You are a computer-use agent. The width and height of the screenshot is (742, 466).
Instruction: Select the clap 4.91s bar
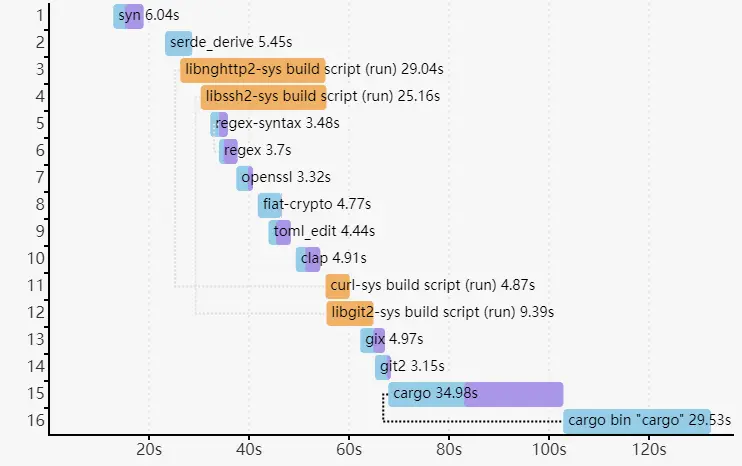click(x=308, y=259)
